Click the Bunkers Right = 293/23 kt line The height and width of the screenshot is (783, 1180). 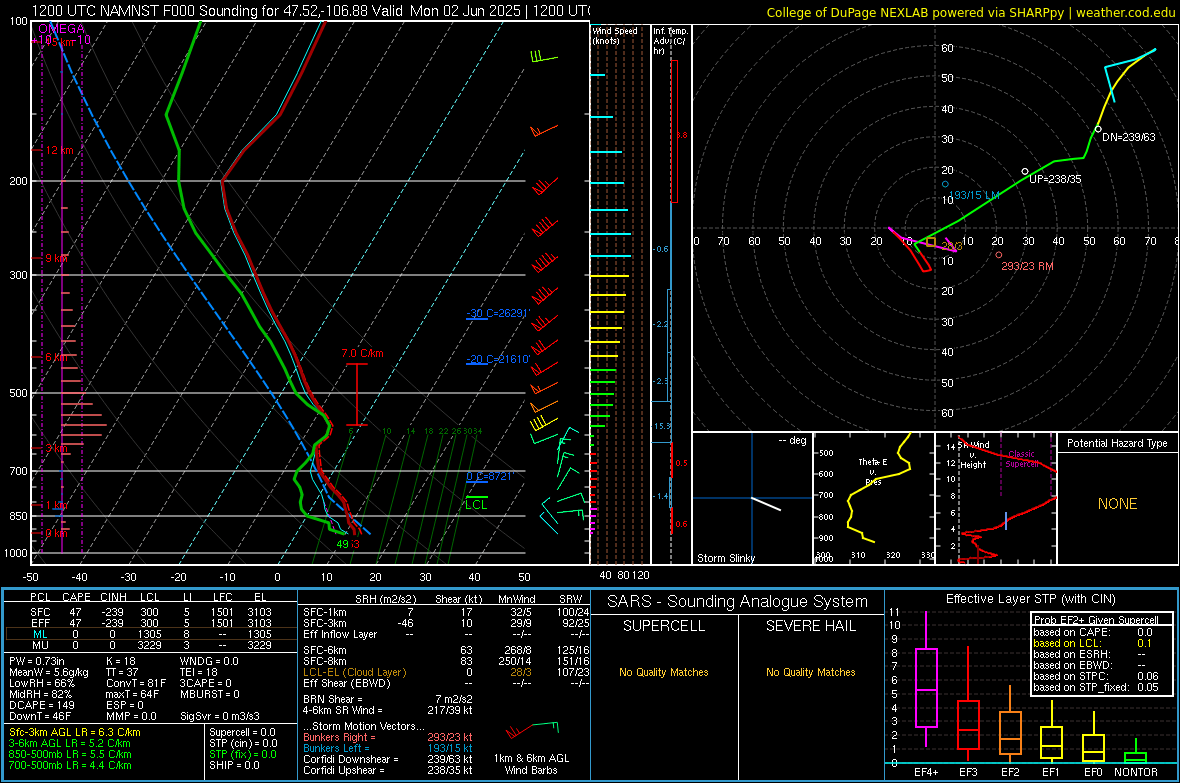[x=388, y=737]
